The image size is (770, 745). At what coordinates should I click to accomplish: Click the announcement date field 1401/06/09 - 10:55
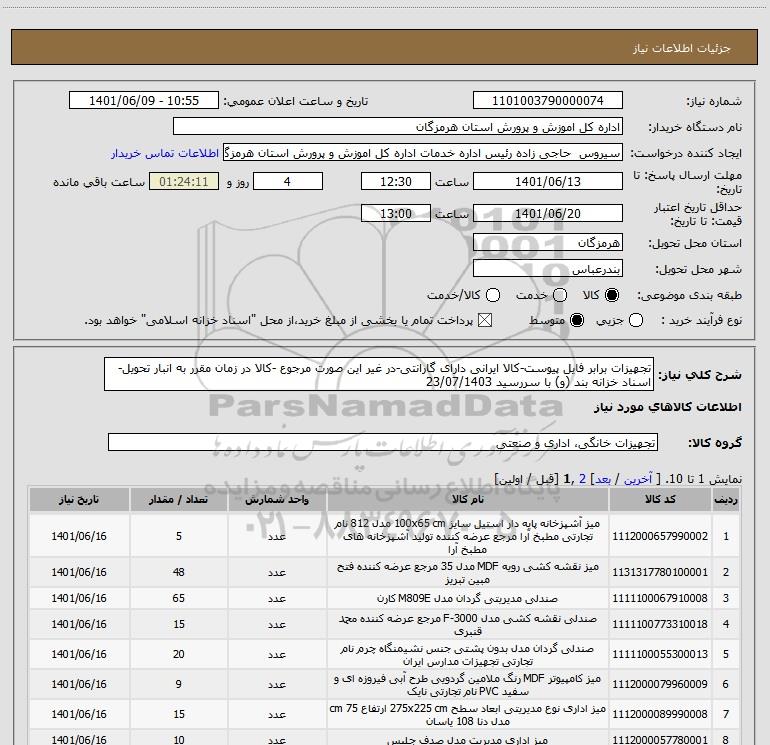144,100
